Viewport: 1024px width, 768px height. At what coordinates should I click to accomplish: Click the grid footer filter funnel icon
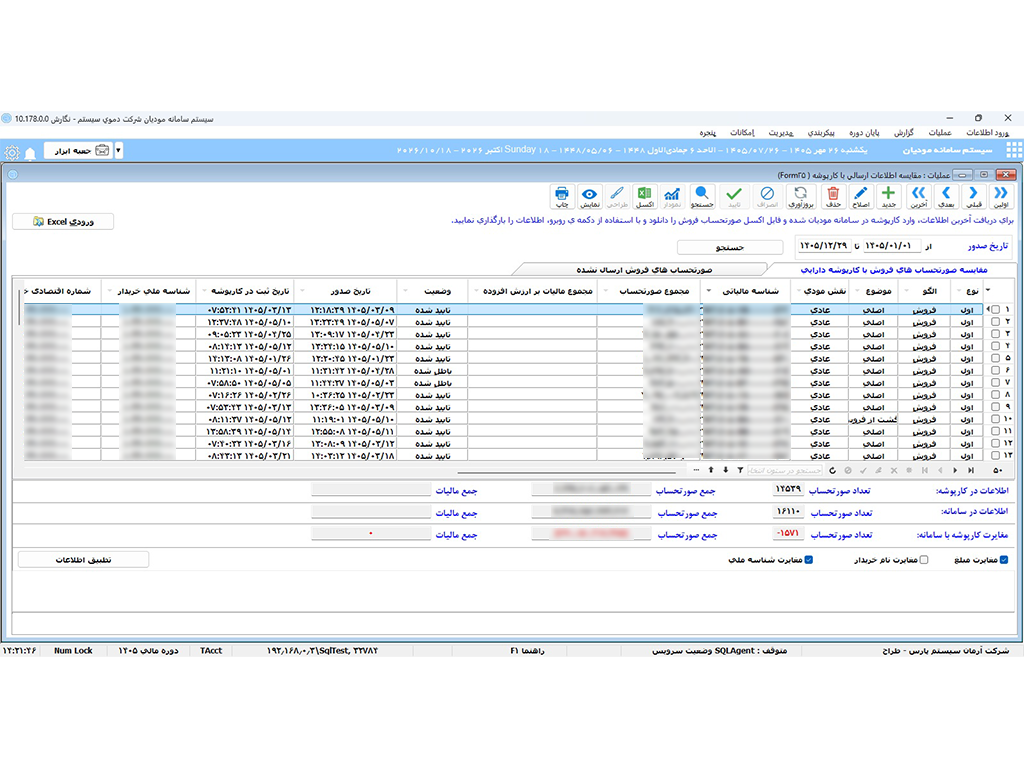point(740,470)
